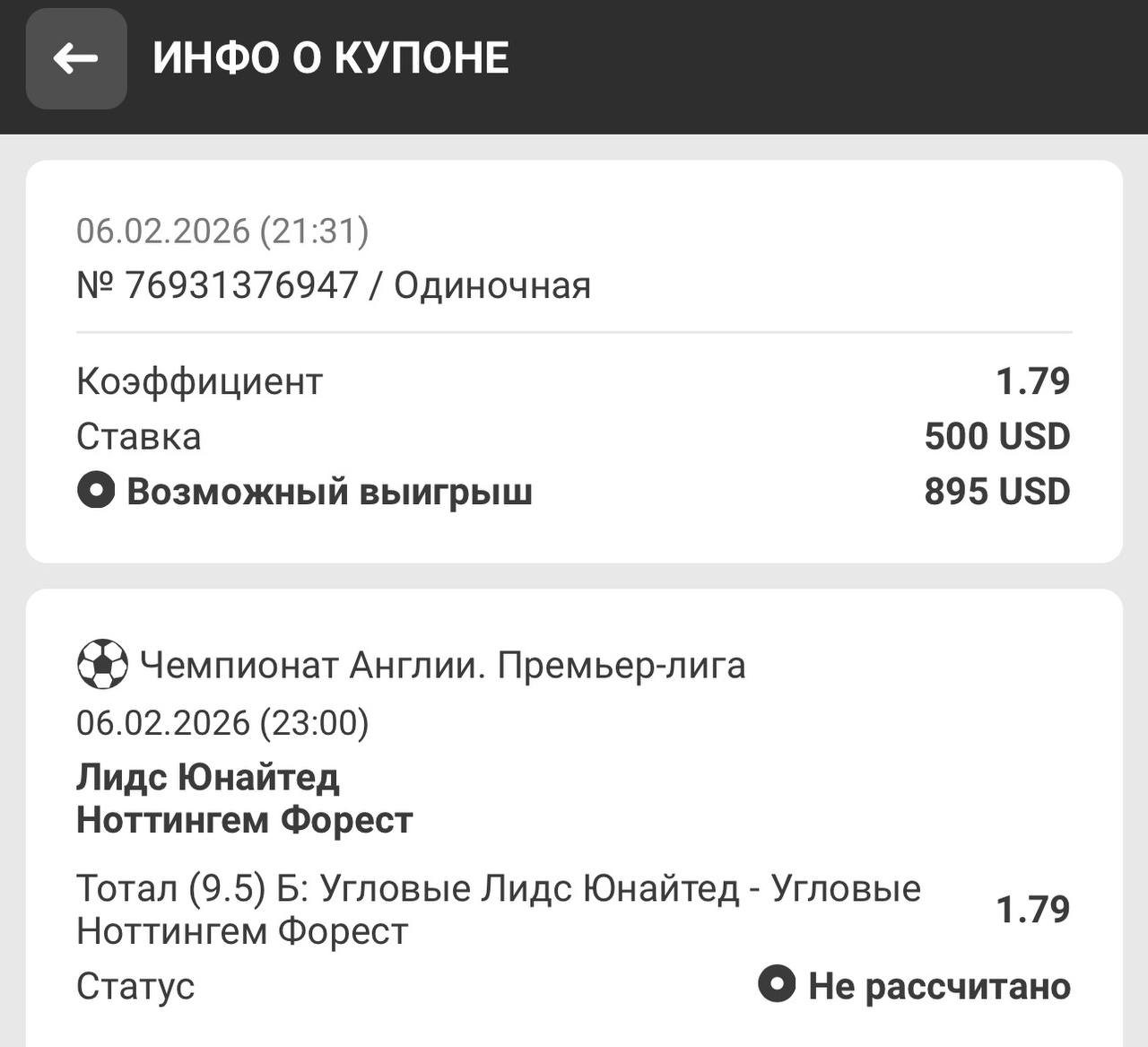The height and width of the screenshot is (1047, 1148).
Task: Click the 500 USD stake amount
Action: click(x=997, y=437)
